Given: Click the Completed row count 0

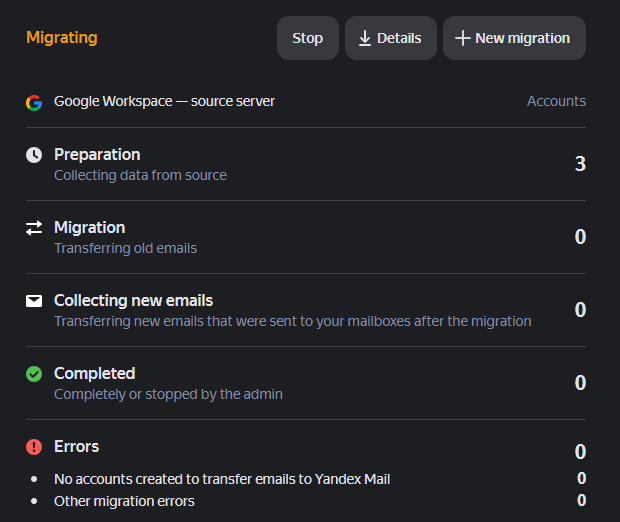Looking at the screenshot, I should (x=580, y=383).
